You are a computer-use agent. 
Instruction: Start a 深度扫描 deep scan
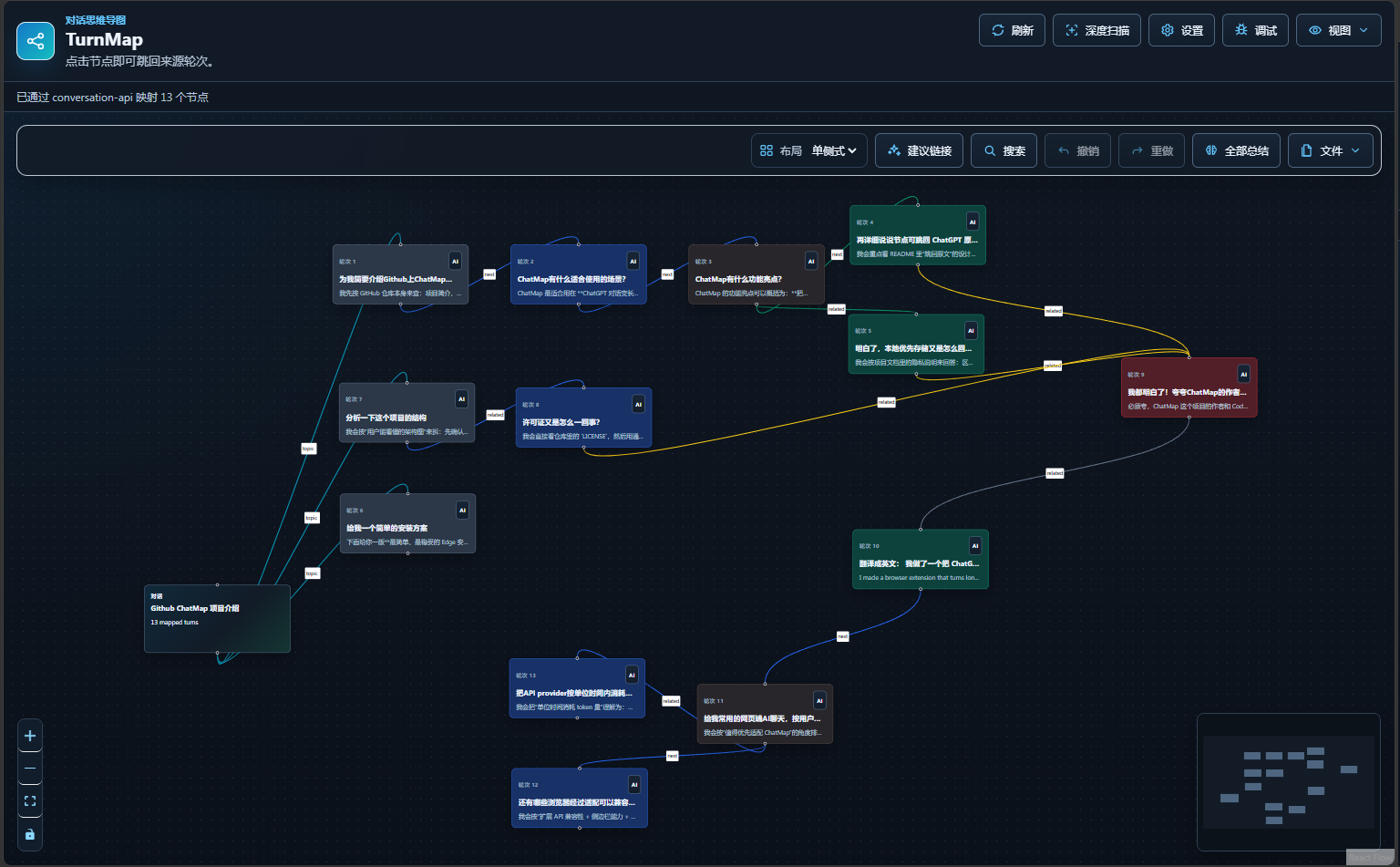click(x=1096, y=30)
